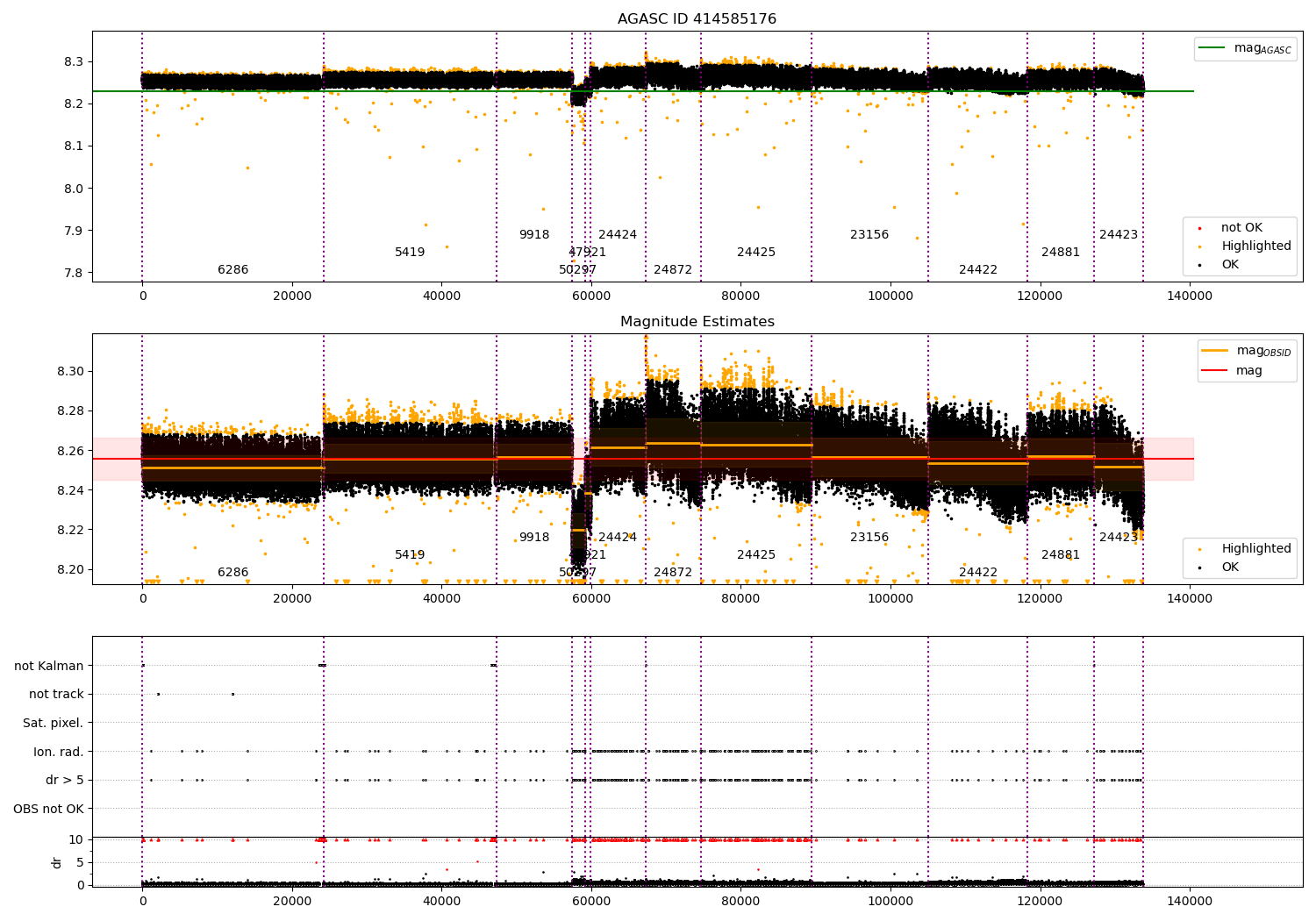Select the mag AGASC legend entry
The image size is (1316, 921).
click(1245, 49)
